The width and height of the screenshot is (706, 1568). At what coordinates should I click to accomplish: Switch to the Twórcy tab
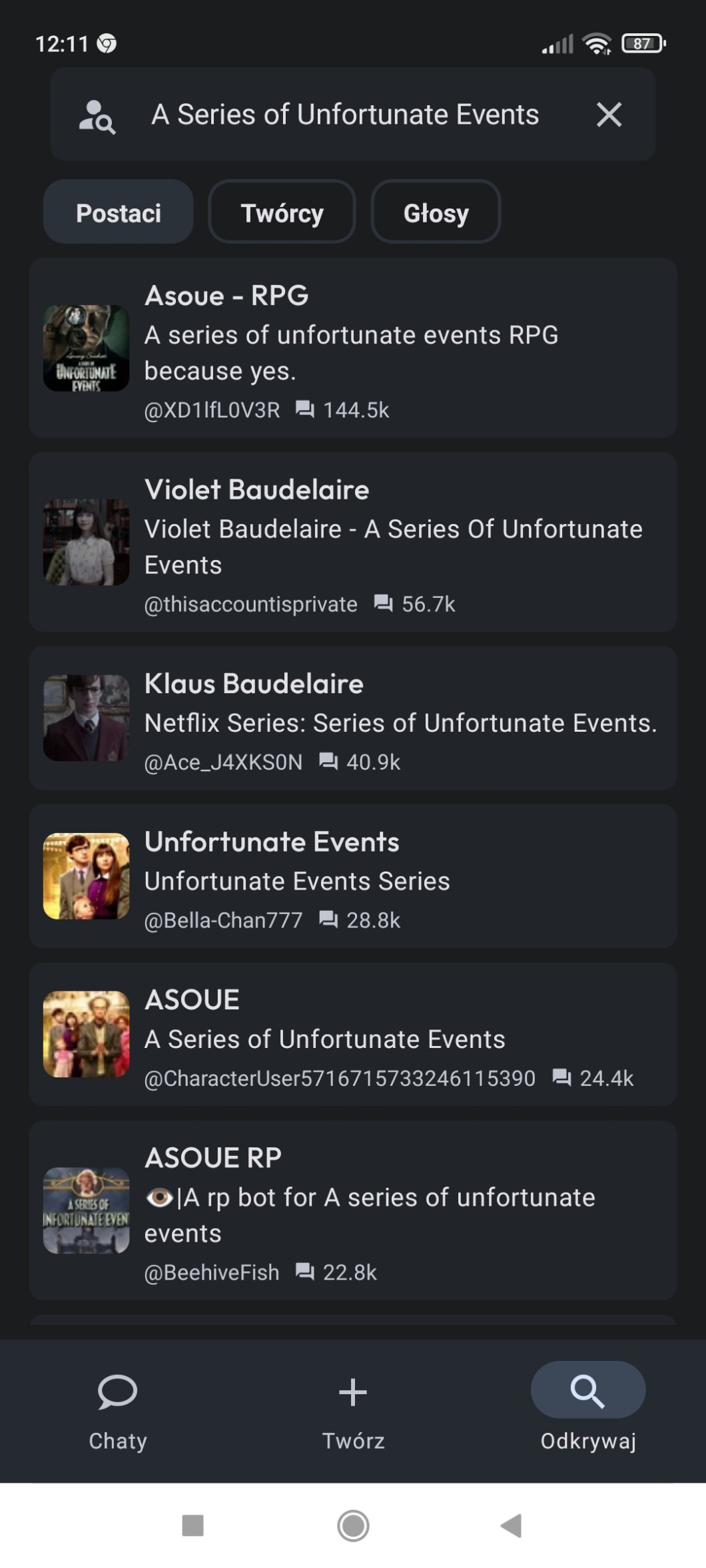pyautogui.click(x=282, y=213)
